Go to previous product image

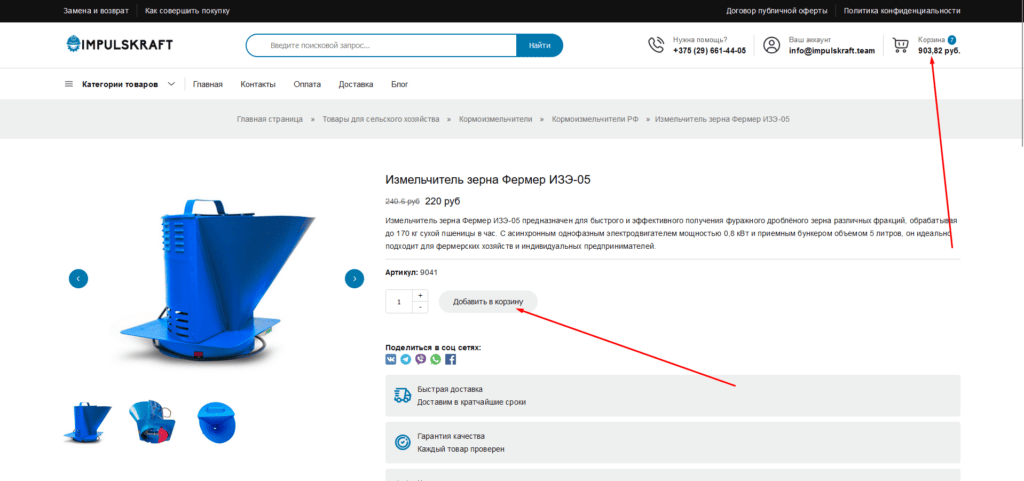(x=78, y=279)
